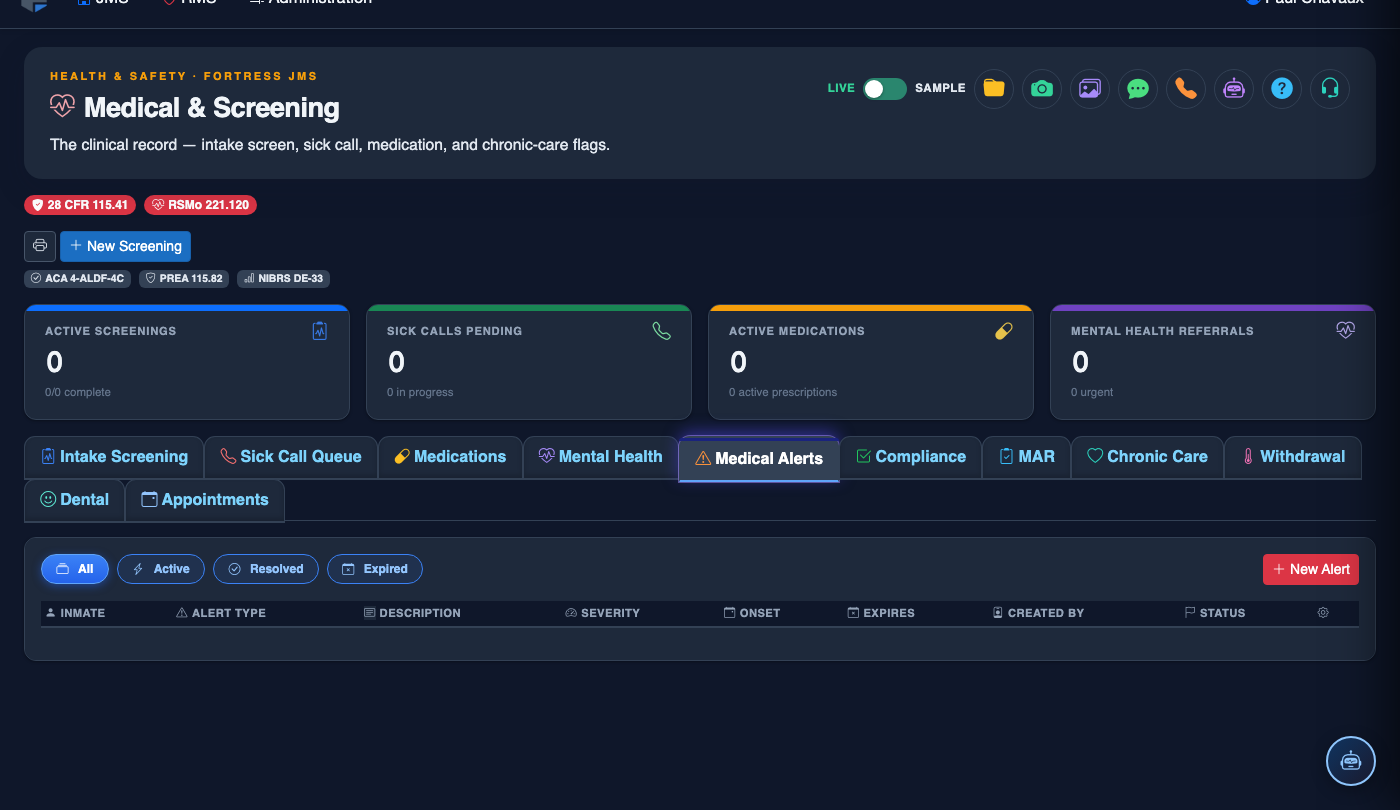Screen dimensions: 1400x810
Task: Click the NIBRS DE-33 tag
Action: point(283,278)
